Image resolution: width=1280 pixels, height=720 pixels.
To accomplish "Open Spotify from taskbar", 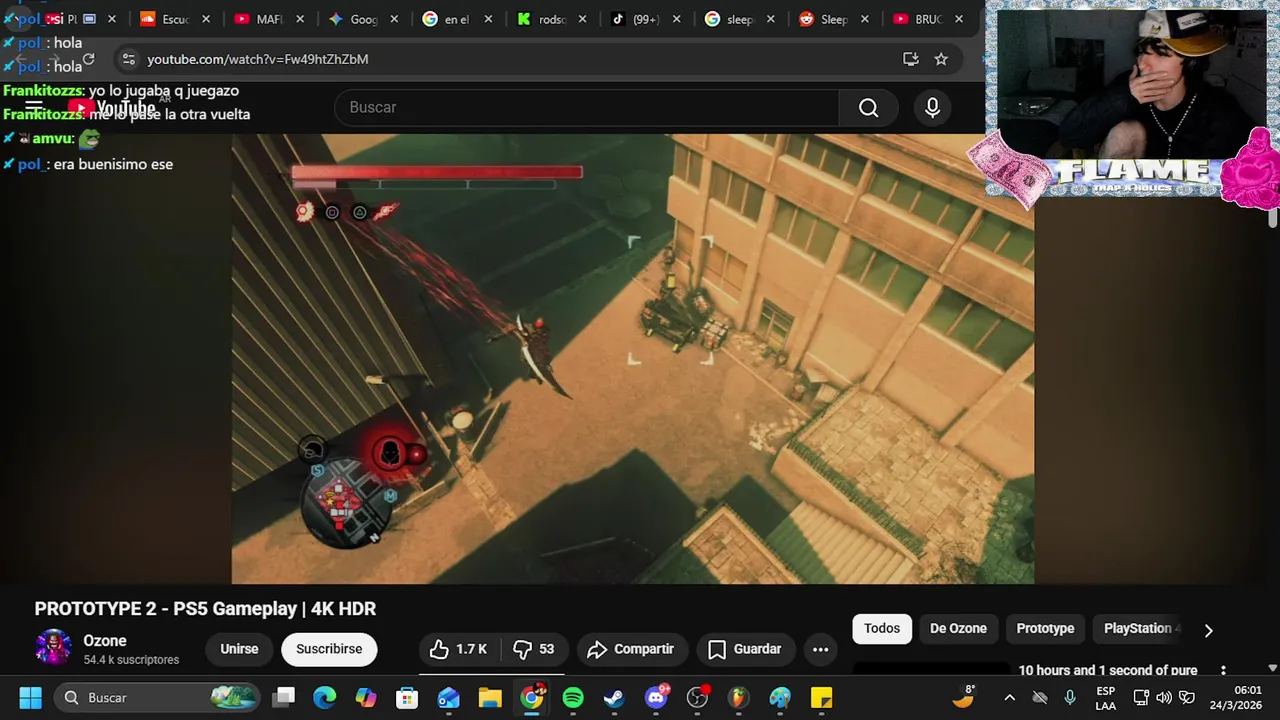I will pos(573,697).
